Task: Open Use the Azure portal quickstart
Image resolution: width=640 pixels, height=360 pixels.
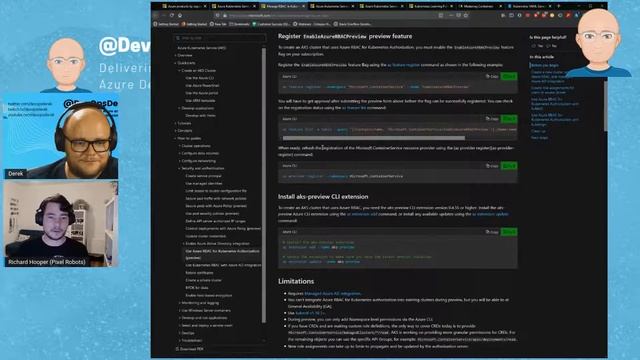Action: click(201, 93)
